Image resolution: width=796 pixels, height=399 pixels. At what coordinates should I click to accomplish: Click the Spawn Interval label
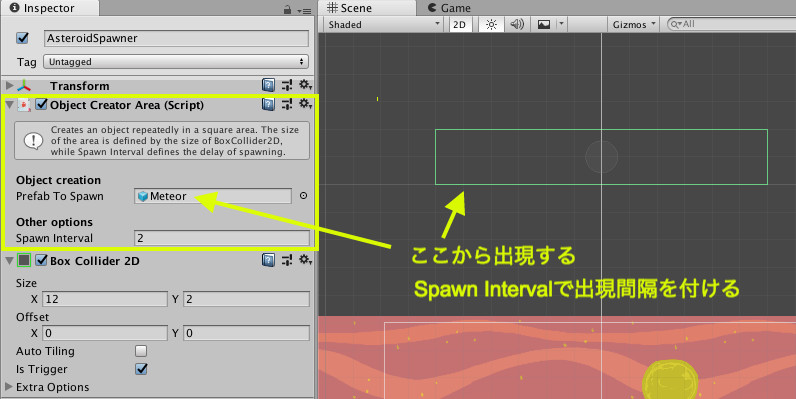pos(54,238)
